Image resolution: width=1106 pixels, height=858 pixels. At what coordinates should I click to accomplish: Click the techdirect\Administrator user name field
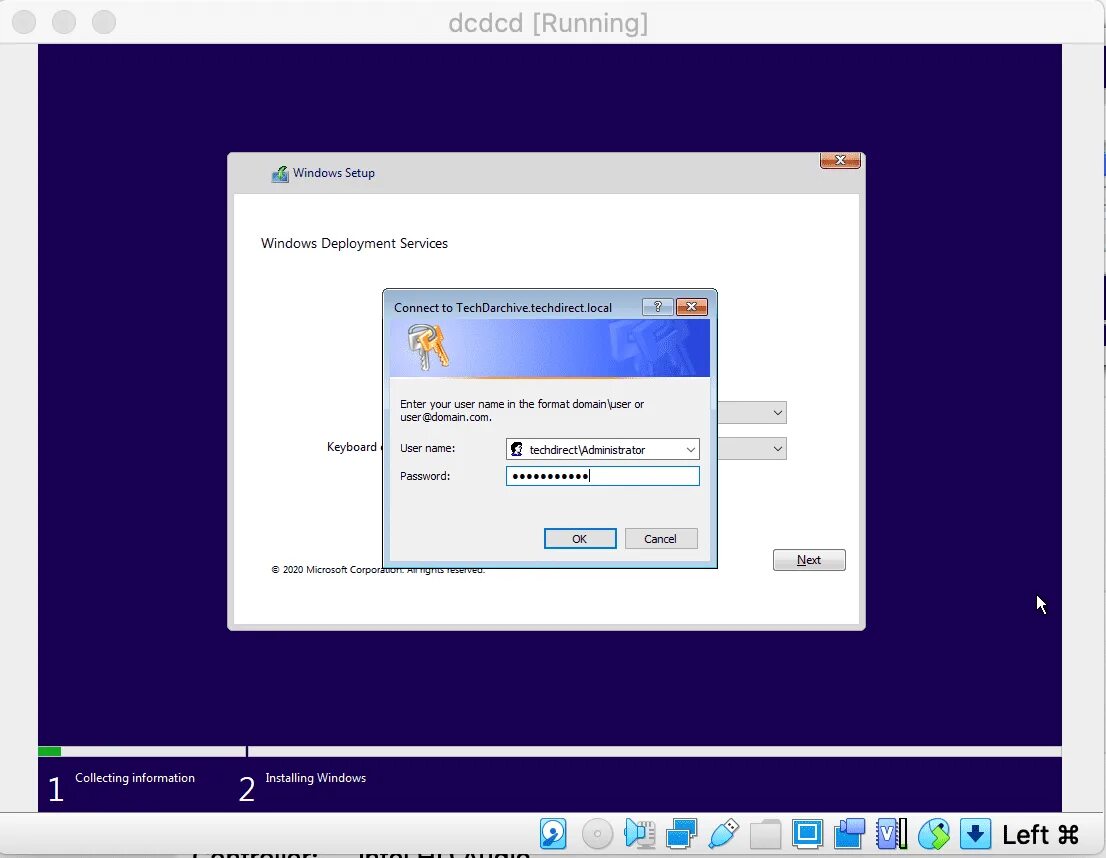[x=602, y=449]
